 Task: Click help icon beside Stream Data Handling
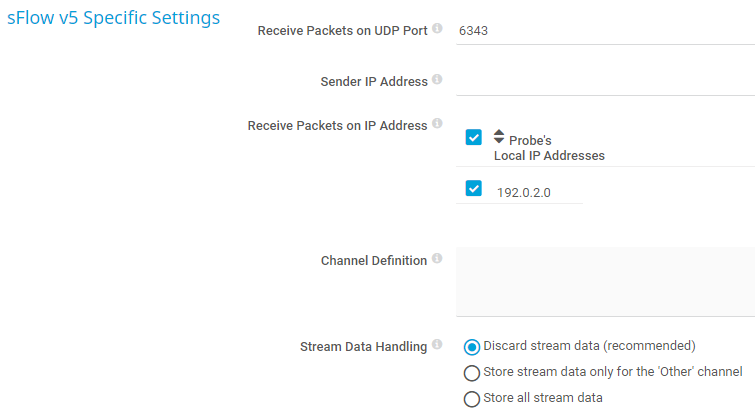click(438, 346)
